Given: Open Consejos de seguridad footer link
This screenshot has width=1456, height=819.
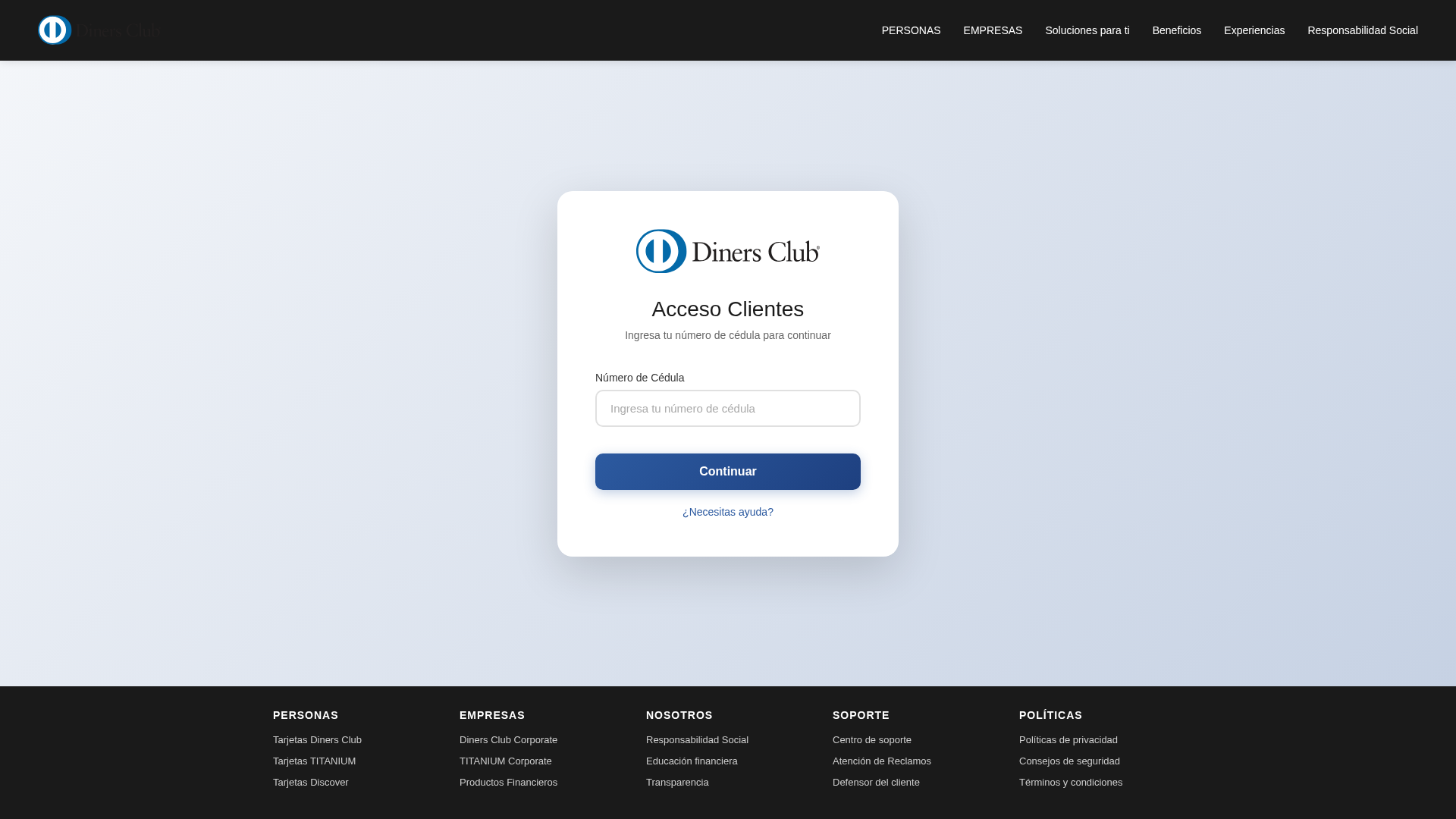Looking at the screenshot, I should click(1069, 761).
